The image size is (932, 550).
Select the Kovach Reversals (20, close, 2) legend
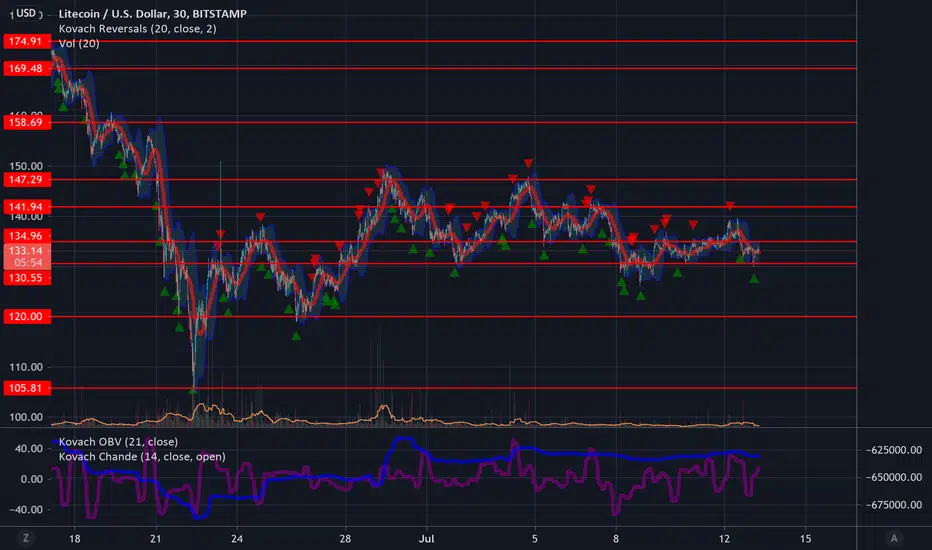(x=137, y=29)
